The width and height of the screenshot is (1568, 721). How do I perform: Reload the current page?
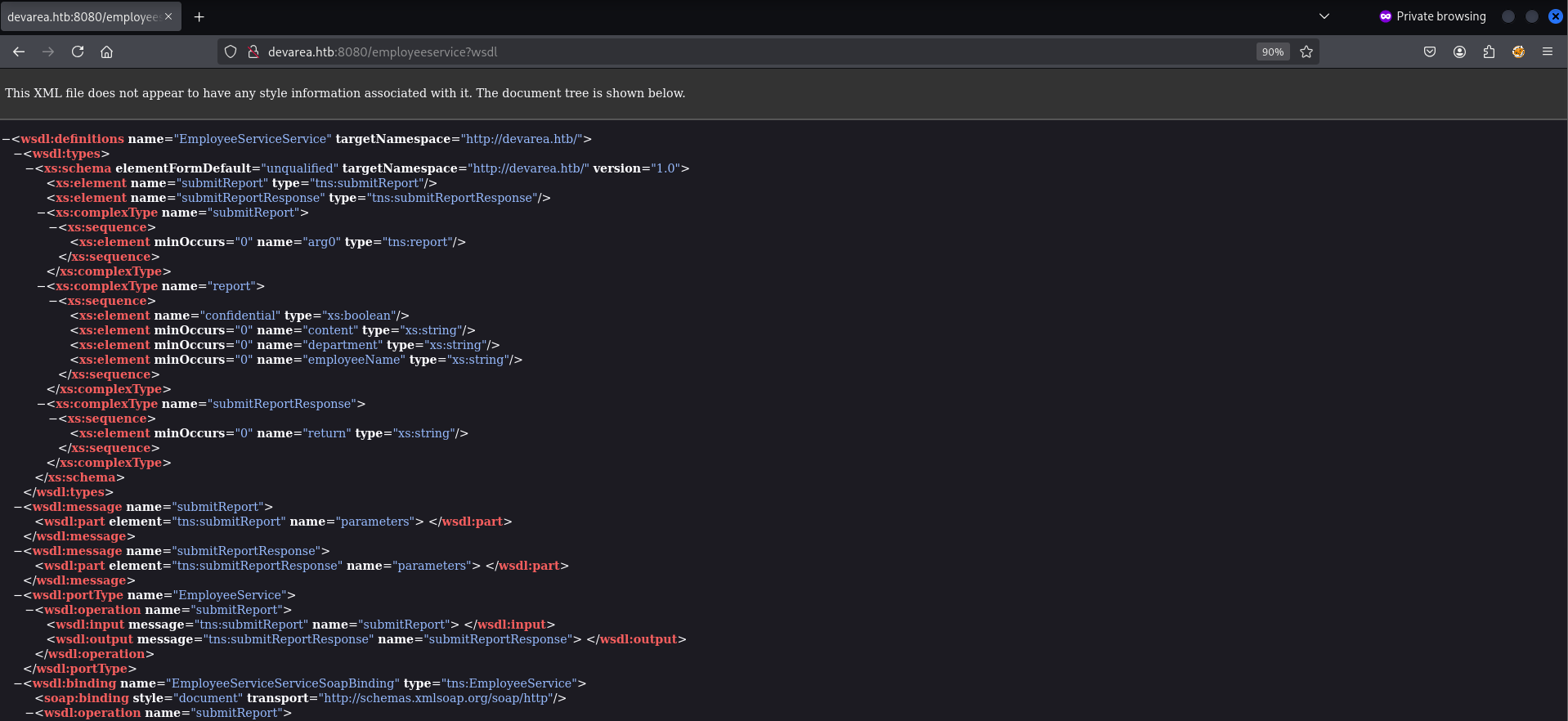(x=78, y=51)
